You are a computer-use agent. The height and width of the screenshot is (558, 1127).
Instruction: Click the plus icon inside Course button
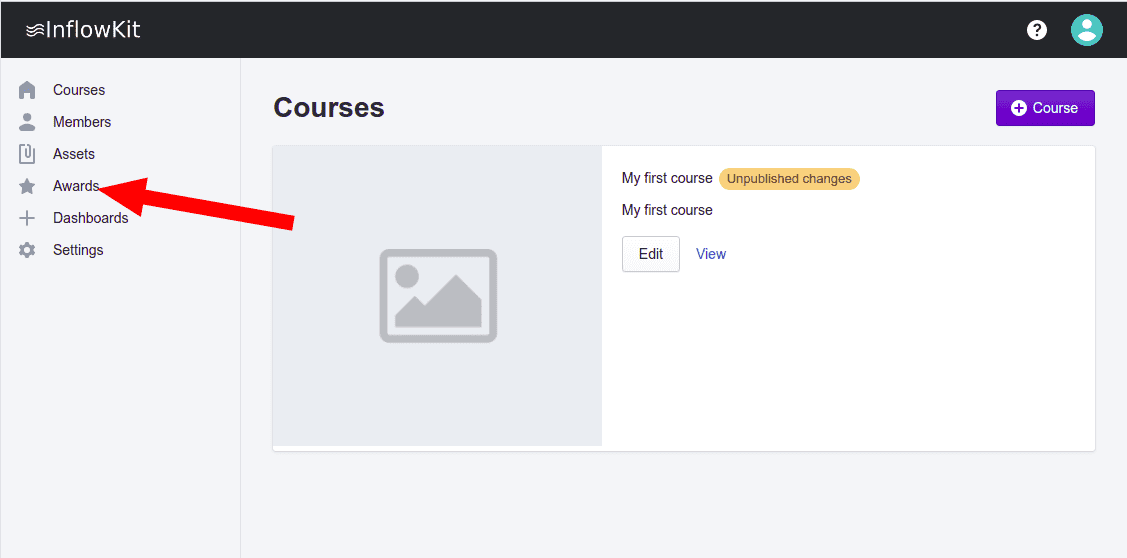(x=1019, y=108)
